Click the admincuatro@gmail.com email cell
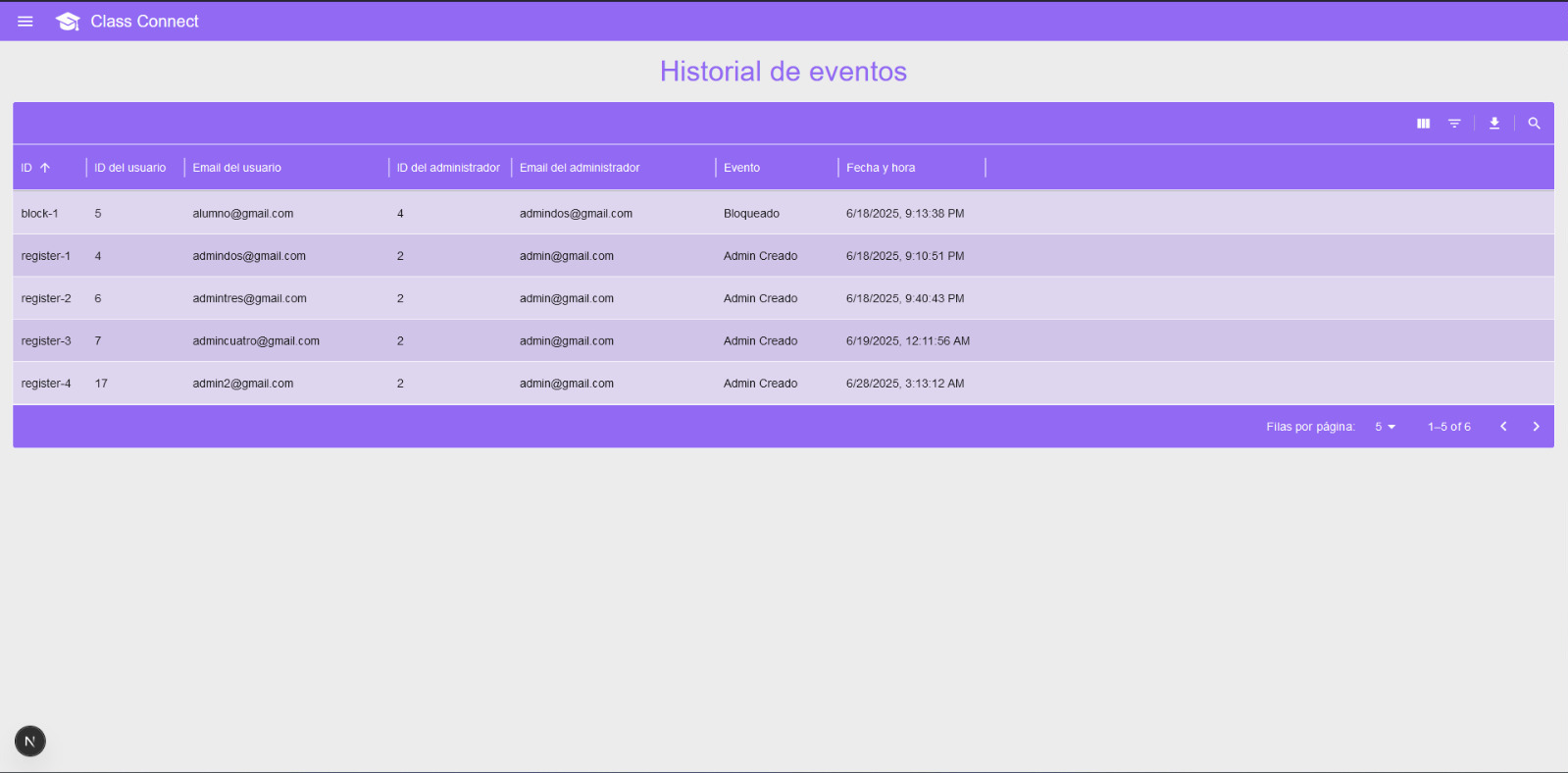The width and height of the screenshot is (1568, 773). [x=256, y=341]
